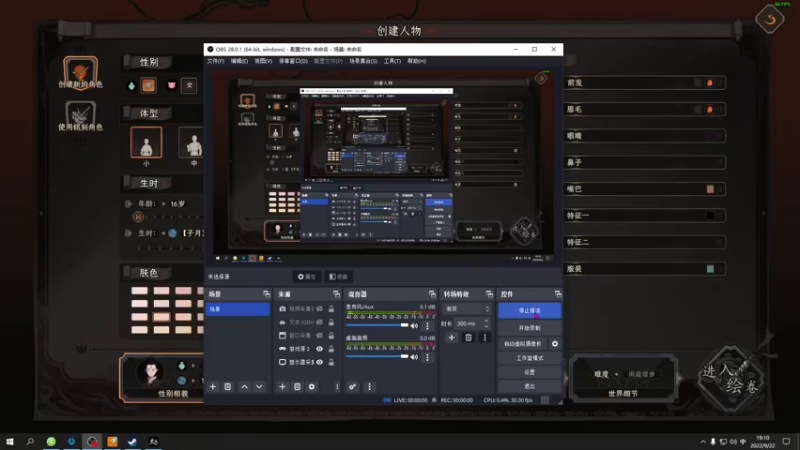Image resolution: width=800 pixels, height=450 pixels.
Task: Pop out the Scene Transitions (转场特效) dock
Action: click(489, 294)
